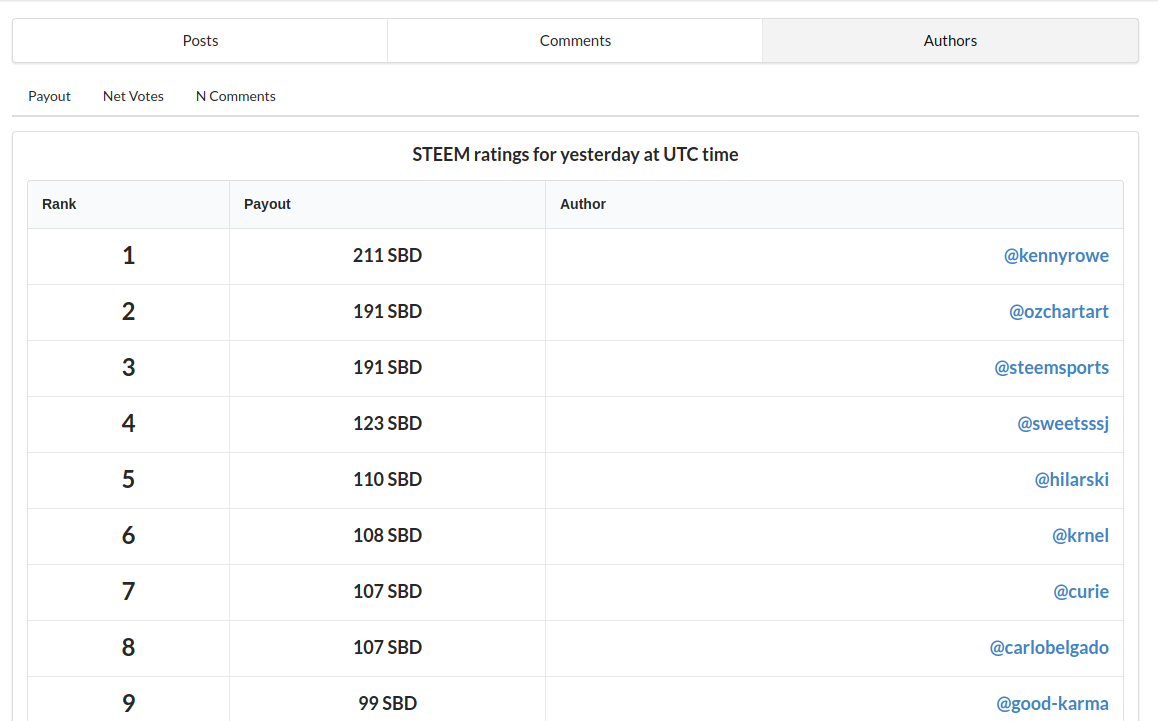
Task: Select the 123 SBD payout cell
Action: tap(388, 424)
